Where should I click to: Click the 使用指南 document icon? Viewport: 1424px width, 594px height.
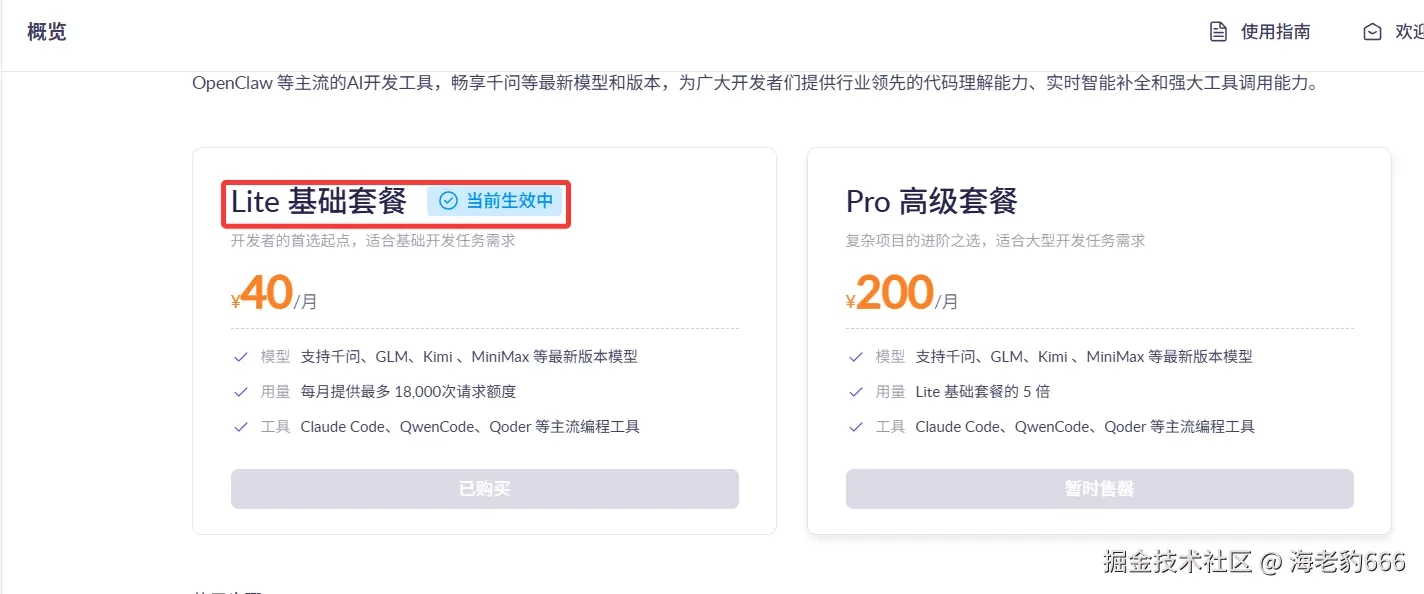(x=1218, y=32)
